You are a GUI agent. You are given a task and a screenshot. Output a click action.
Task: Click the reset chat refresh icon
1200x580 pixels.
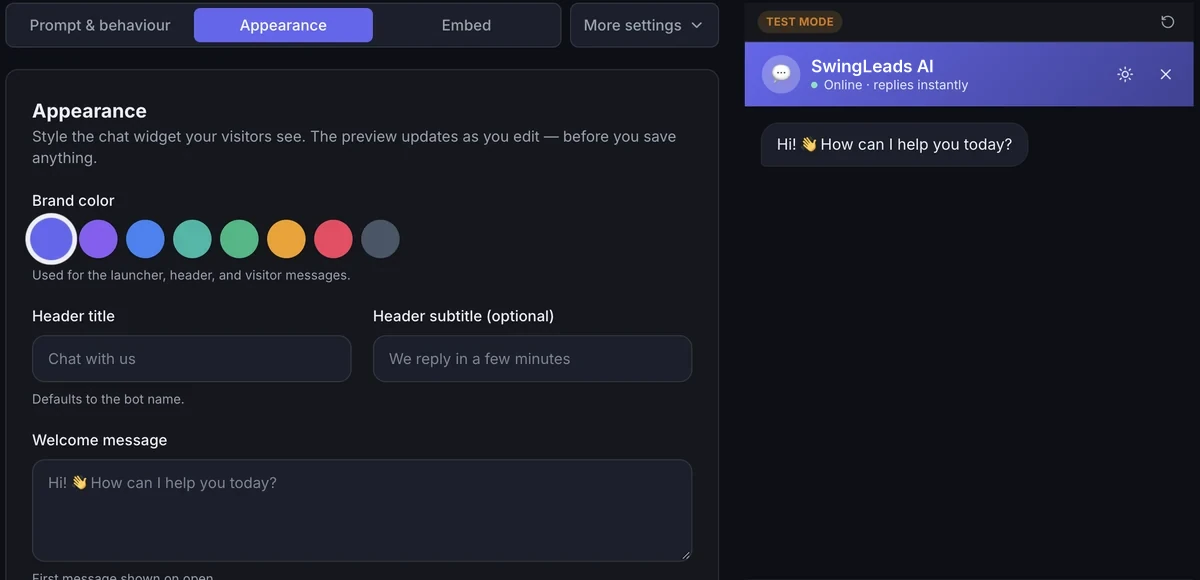(1167, 21)
